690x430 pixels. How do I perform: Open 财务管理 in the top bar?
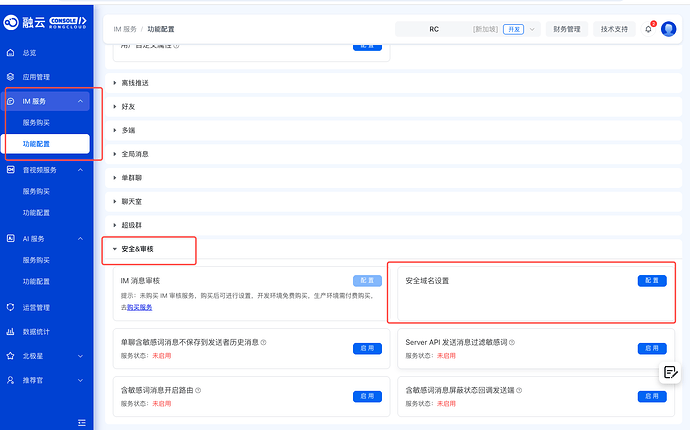[x=566, y=29]
